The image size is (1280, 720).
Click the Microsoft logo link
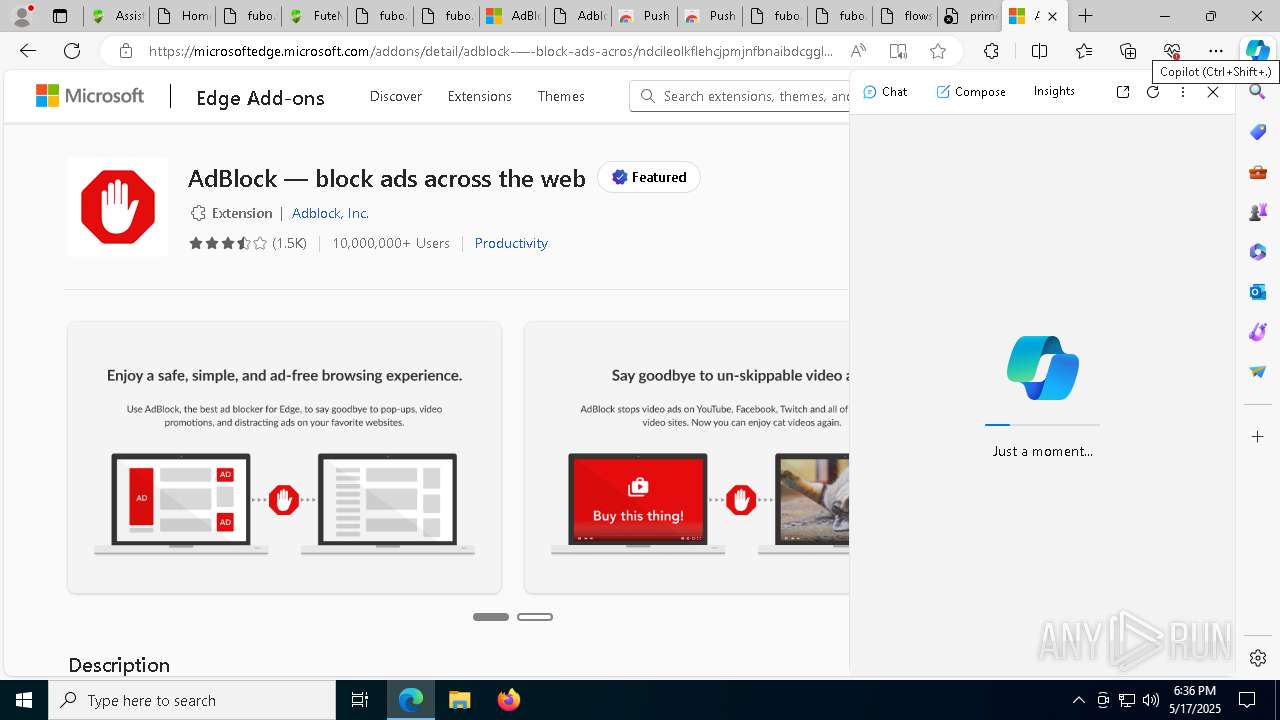pyautogui.click(x=90, y=96)
